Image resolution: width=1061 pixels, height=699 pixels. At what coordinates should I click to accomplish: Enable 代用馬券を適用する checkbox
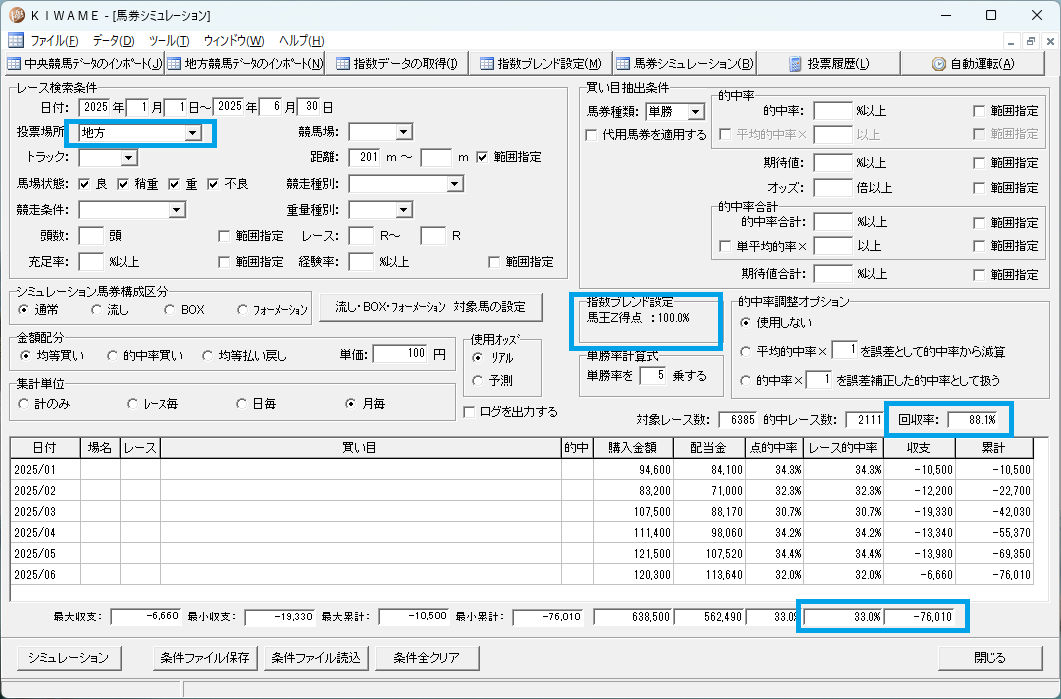click(591, 135)
